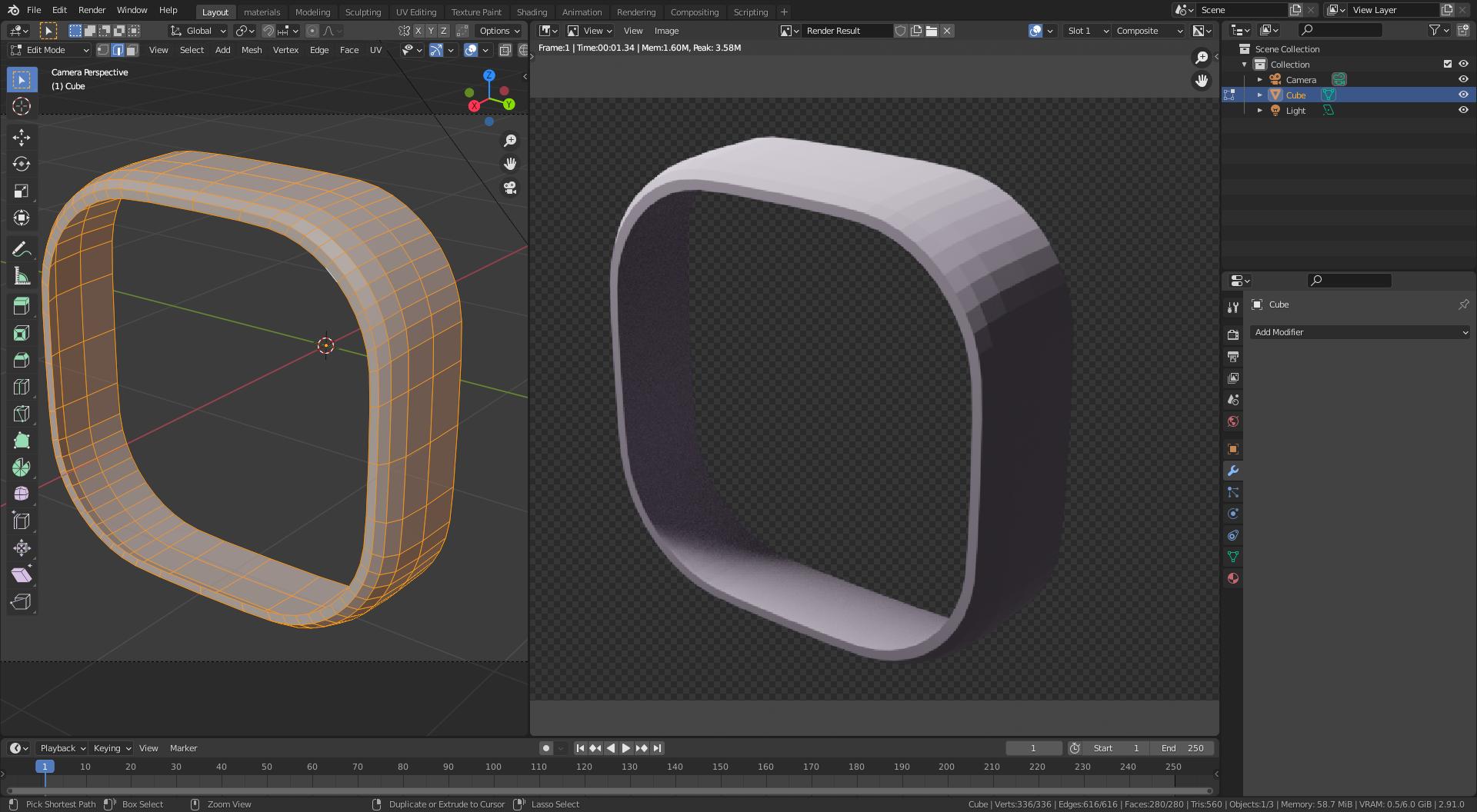Hide the Light object in outliner
This screenshot has height=812, width=1477.
tap(1463, 110)
